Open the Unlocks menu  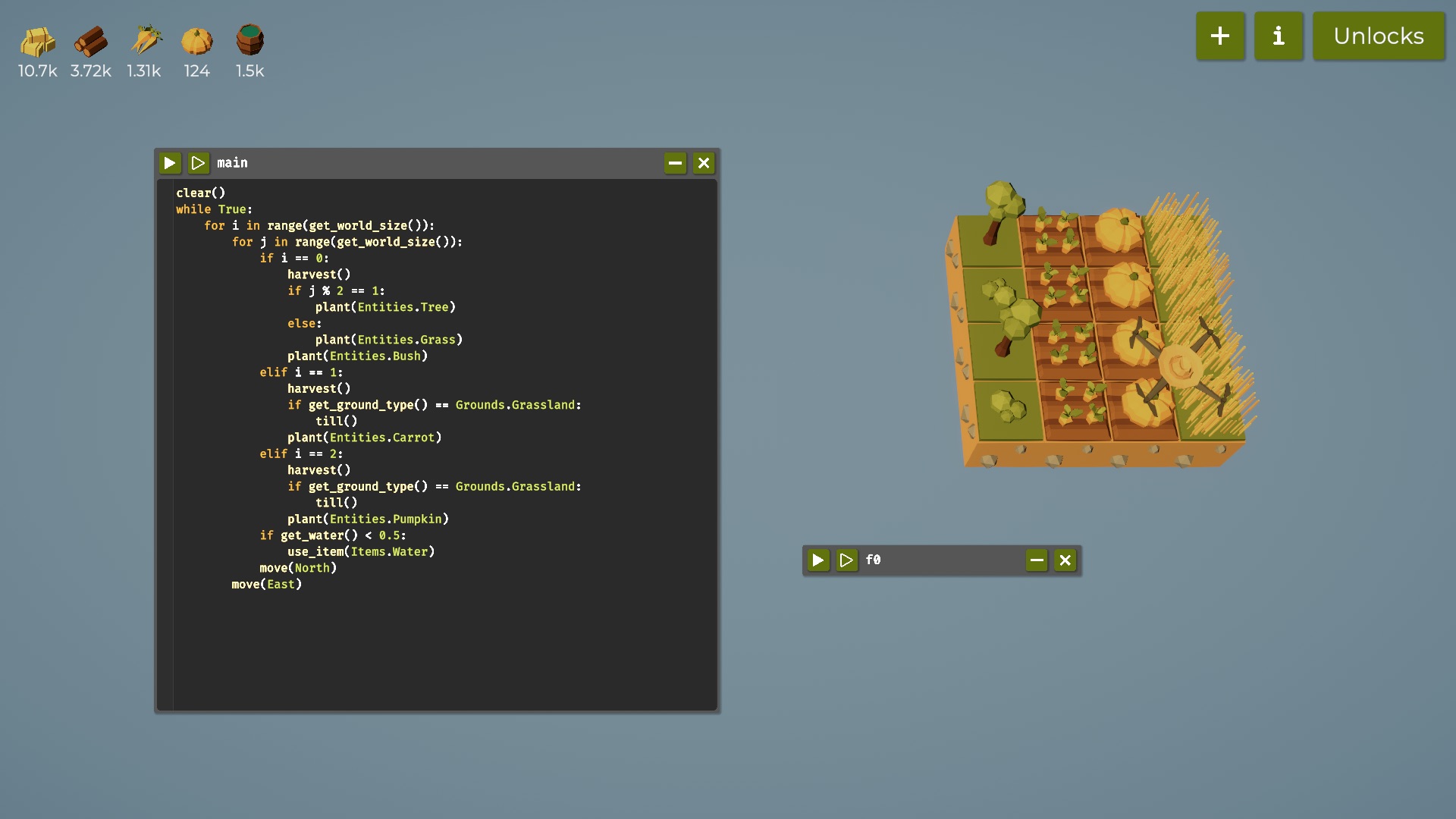1378,36
